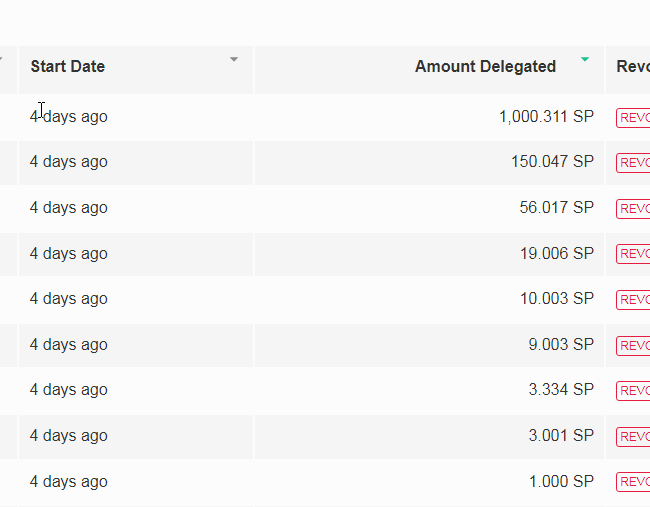Click green sort arrow on Amount Delegated
Viewport: 650px width, 507px height.
coord(585,60)
